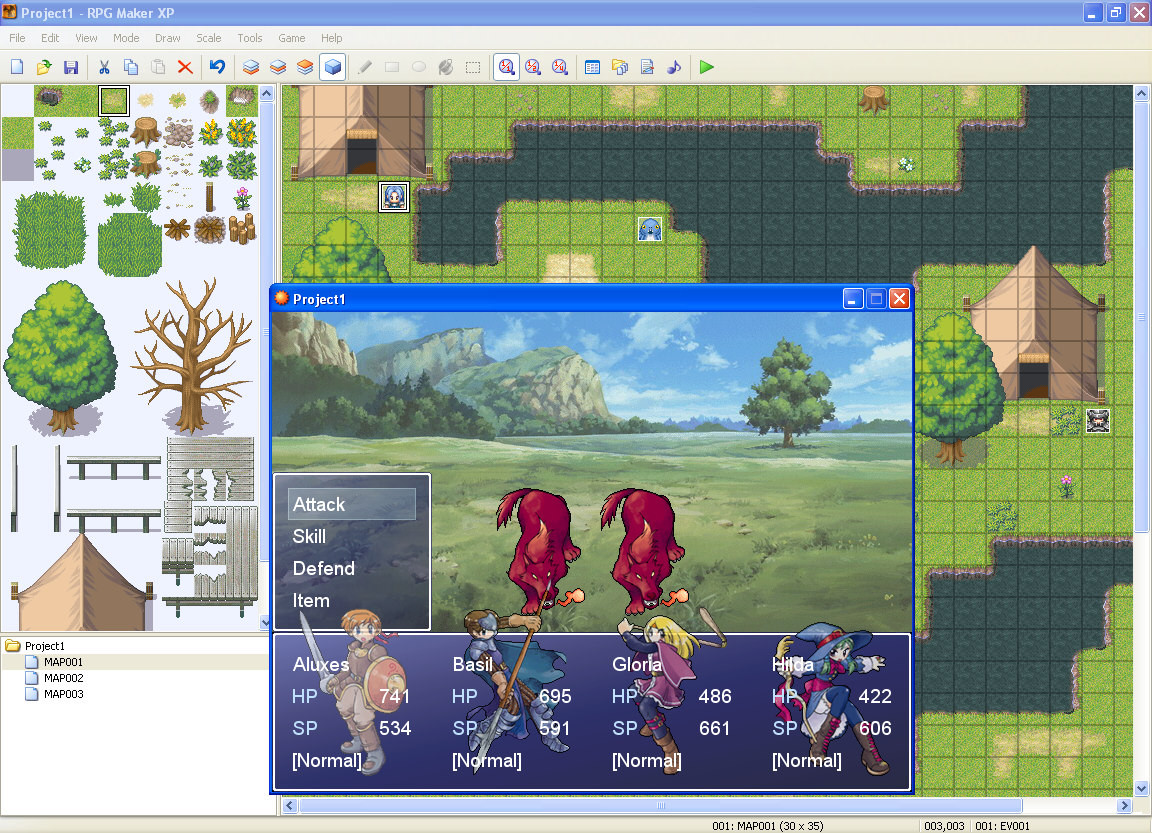Click status bar text '001: MAP001 (30 x 35)'
This screenshot has height=833, width=1152.
click(768, 826)
